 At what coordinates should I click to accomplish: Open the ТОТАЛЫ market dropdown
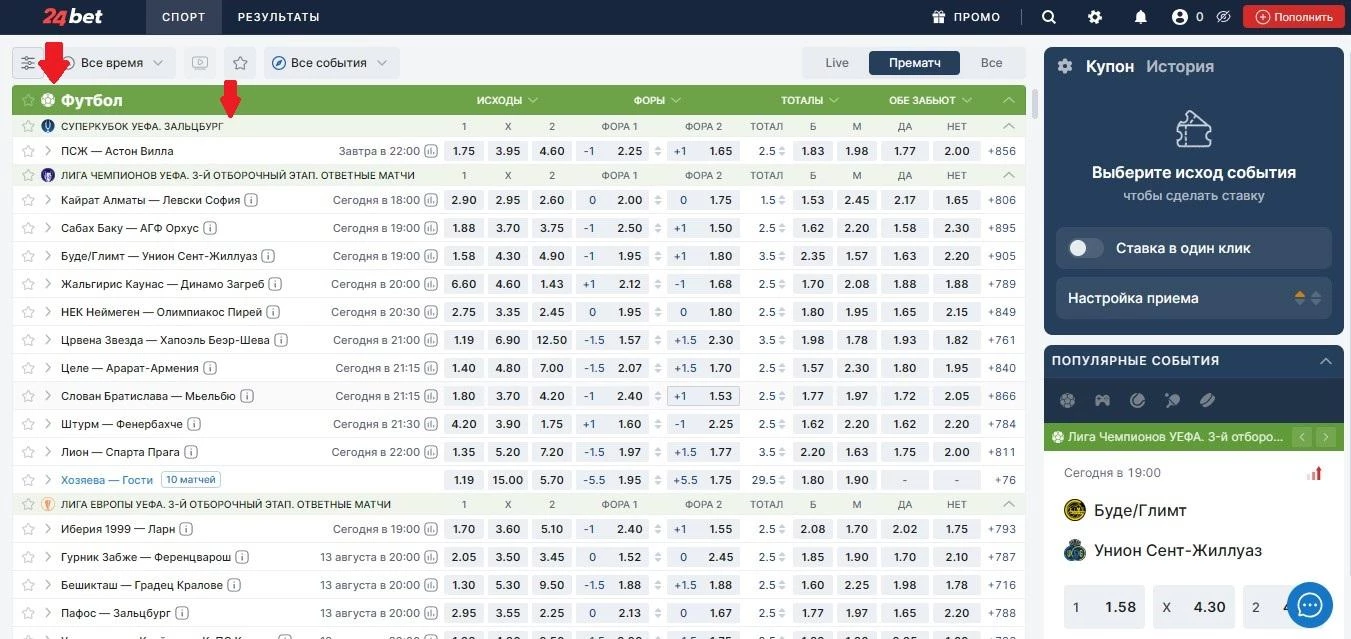point(810,100)
